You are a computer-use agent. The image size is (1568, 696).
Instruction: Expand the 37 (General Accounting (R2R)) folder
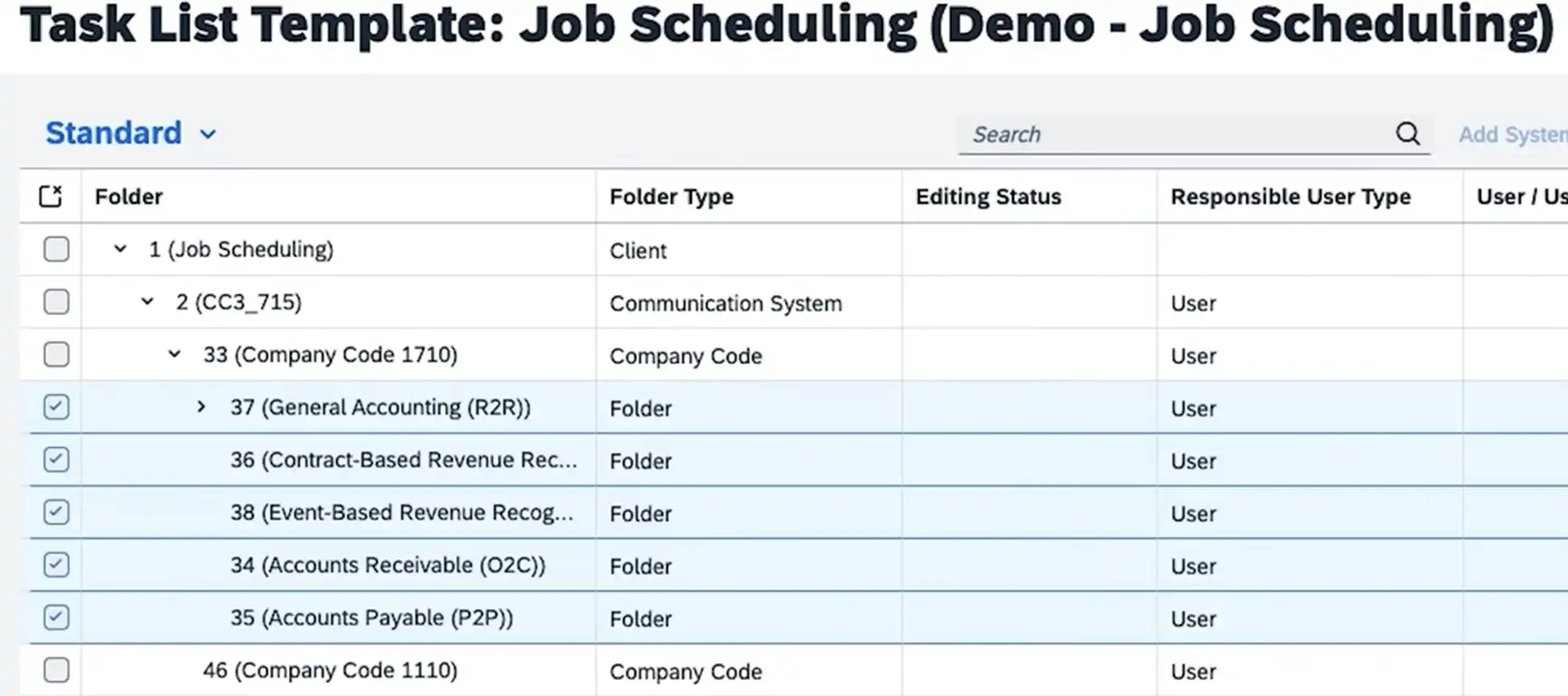201,408
